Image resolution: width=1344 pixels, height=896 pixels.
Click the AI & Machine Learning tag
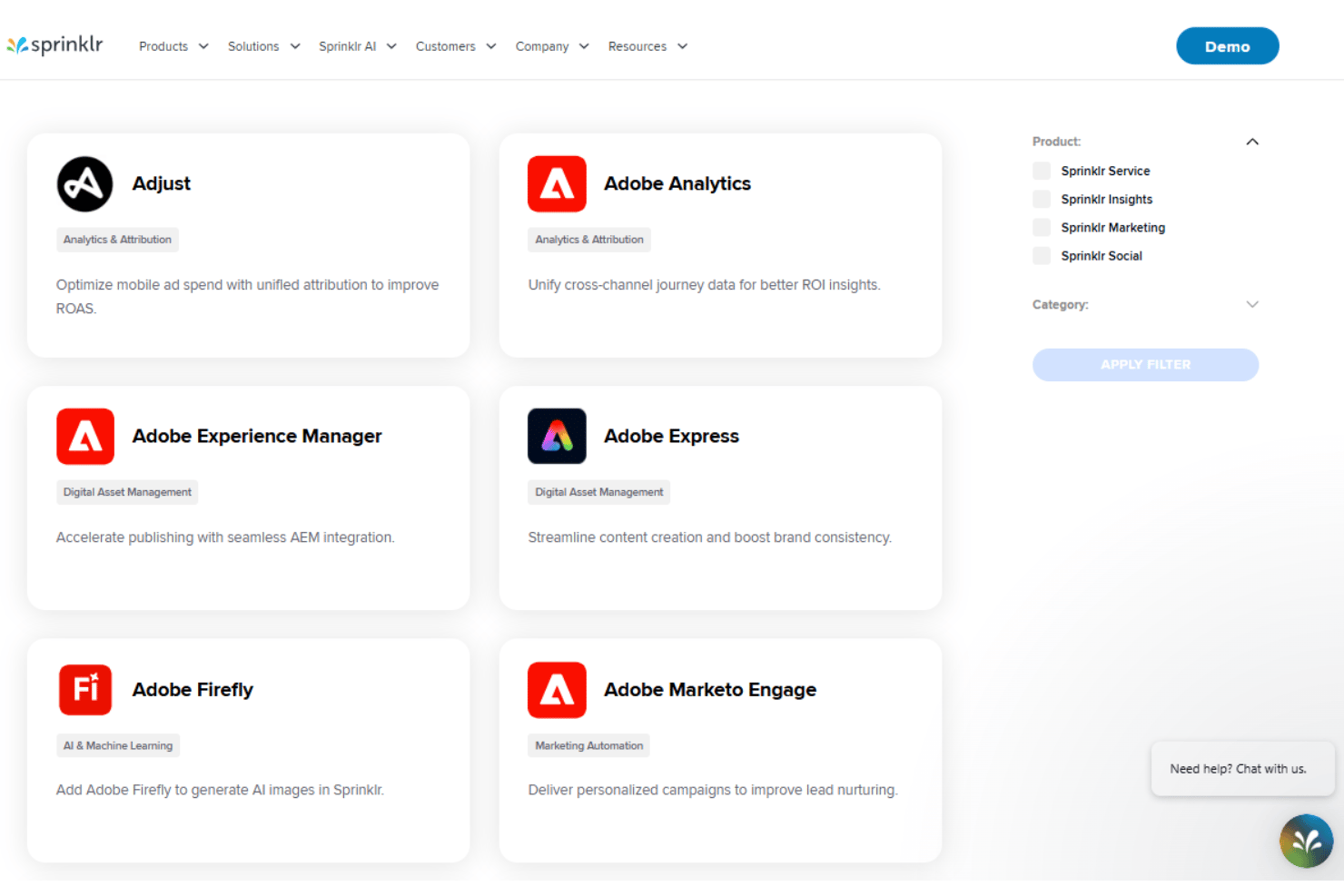point(118,745)
